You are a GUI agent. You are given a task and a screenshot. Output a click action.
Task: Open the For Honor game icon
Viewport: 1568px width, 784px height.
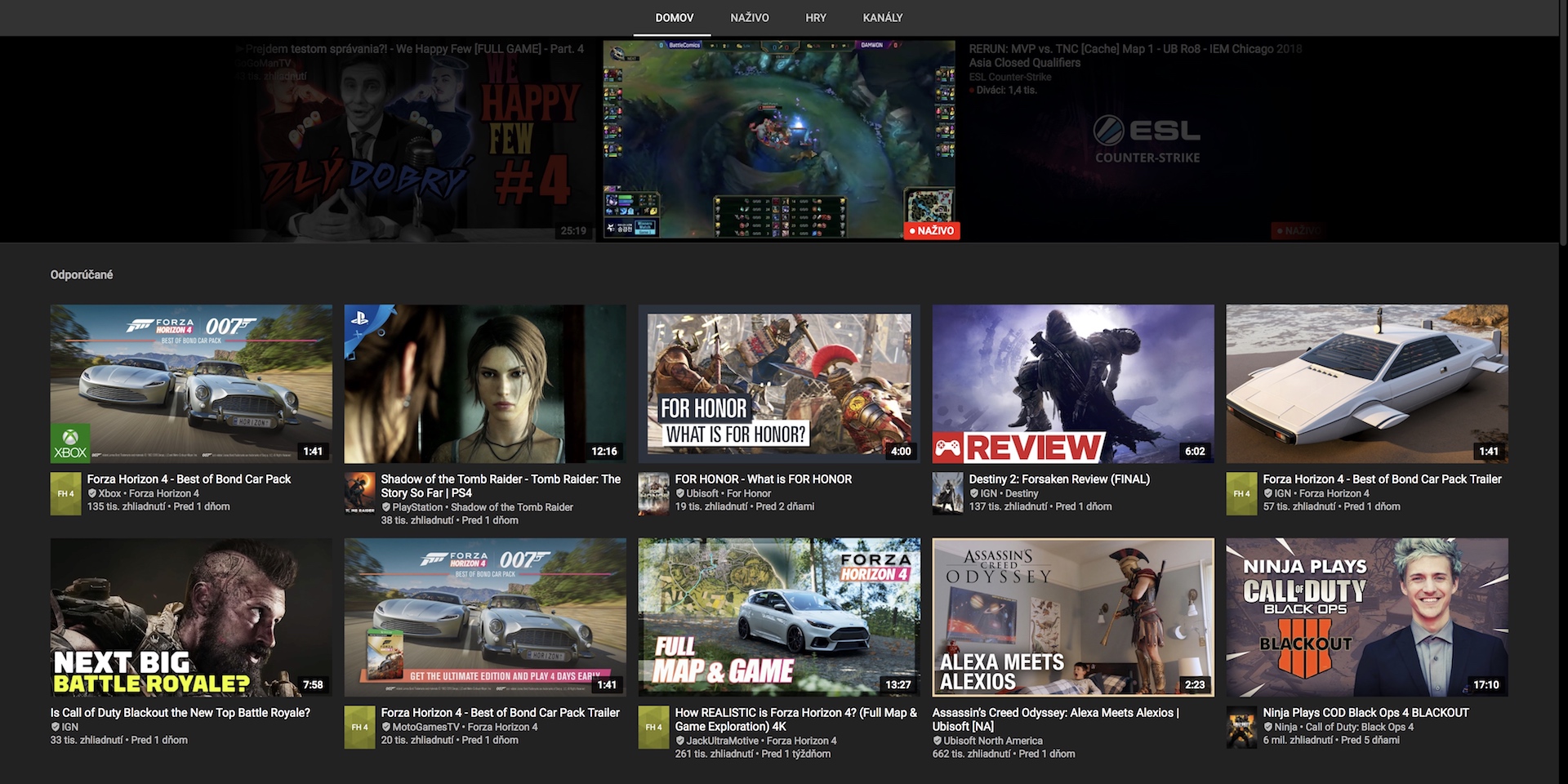653,493
